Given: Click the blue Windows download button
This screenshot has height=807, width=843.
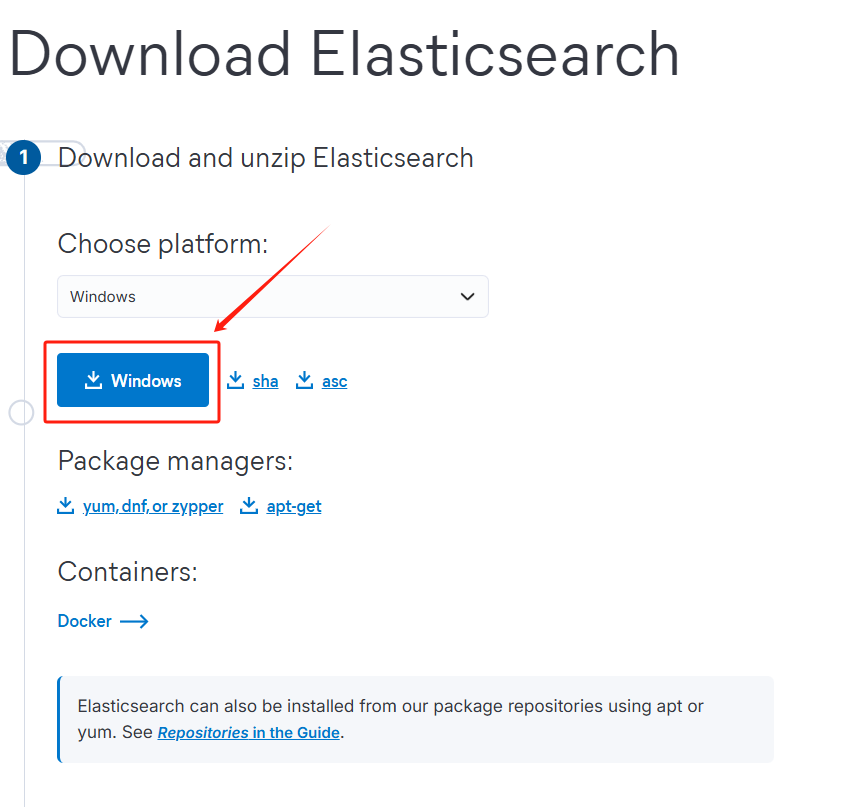Looking at the screenshot, I should pos(133,380).
